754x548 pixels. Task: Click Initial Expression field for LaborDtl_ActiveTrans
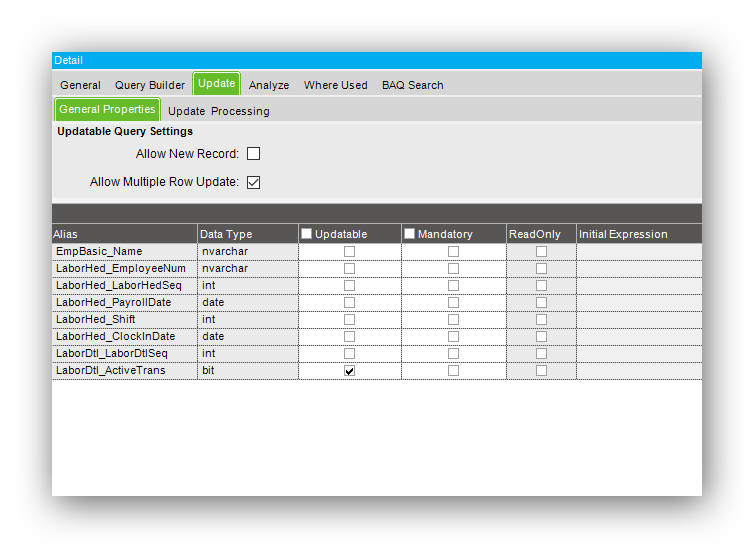coord(639,371)
